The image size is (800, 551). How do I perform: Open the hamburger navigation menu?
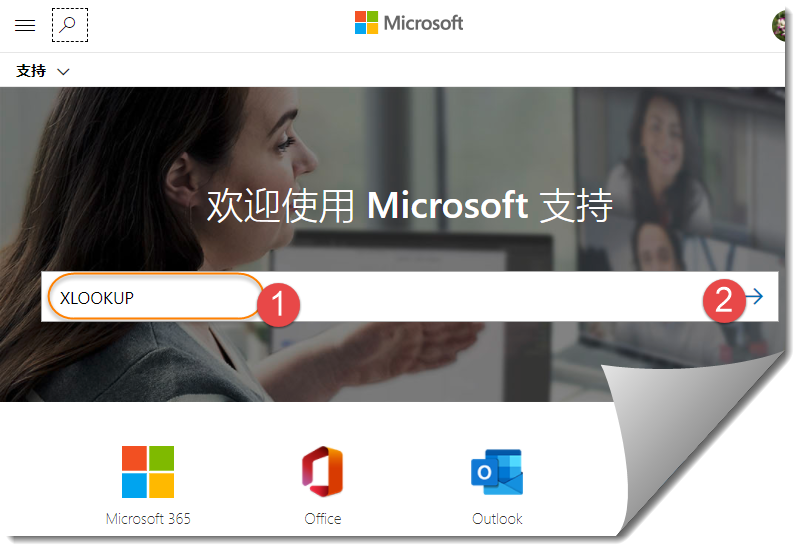tap(25, 25)
